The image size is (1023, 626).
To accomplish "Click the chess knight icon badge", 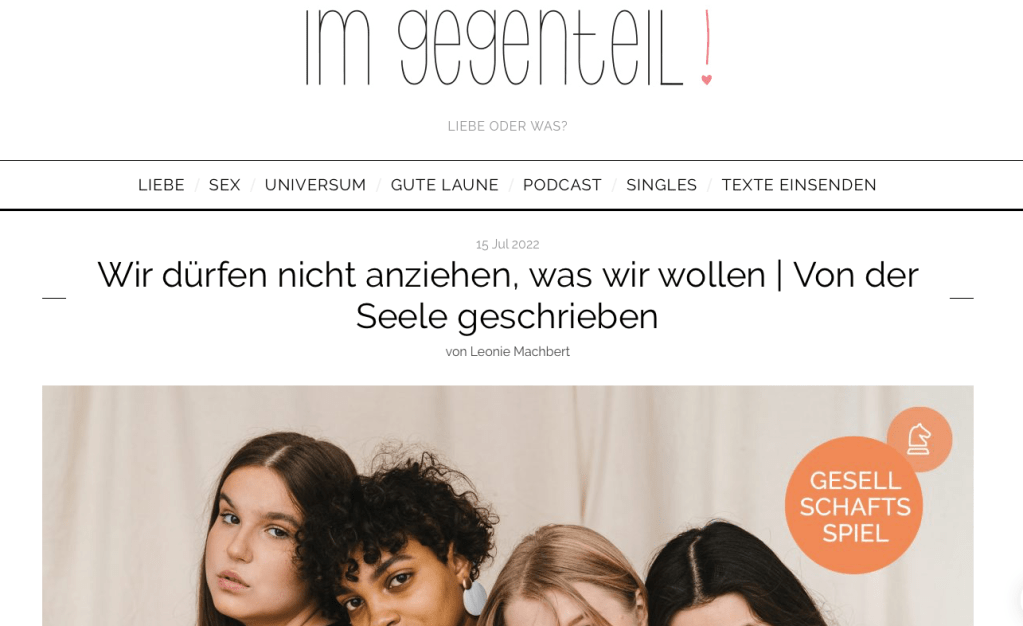I will (x=919, y=439).
